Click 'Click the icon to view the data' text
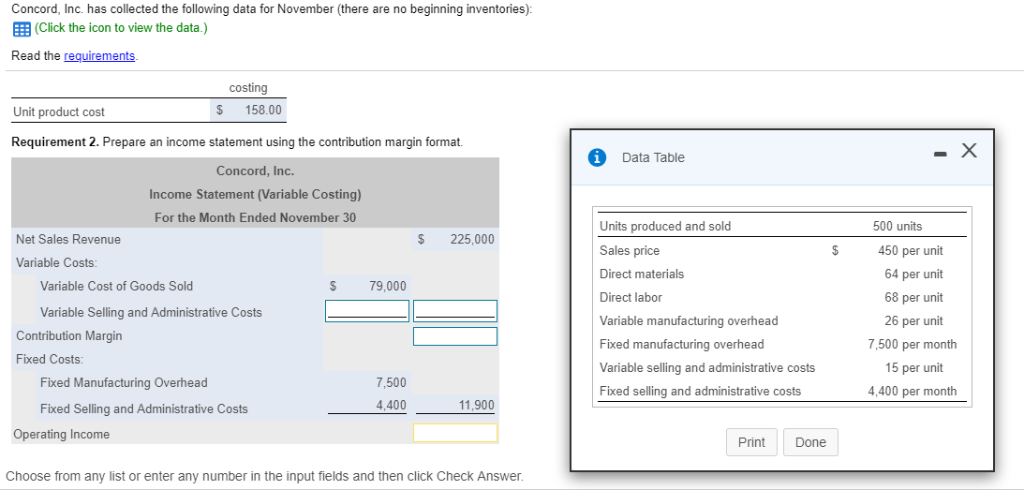Image resolution: width=1024 pixels, height=490 pixels. click(121, 29)
